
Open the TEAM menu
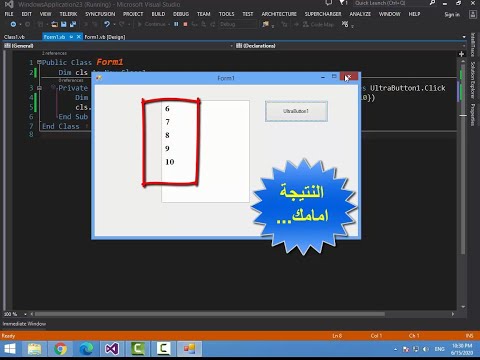[x=203, y=14]
